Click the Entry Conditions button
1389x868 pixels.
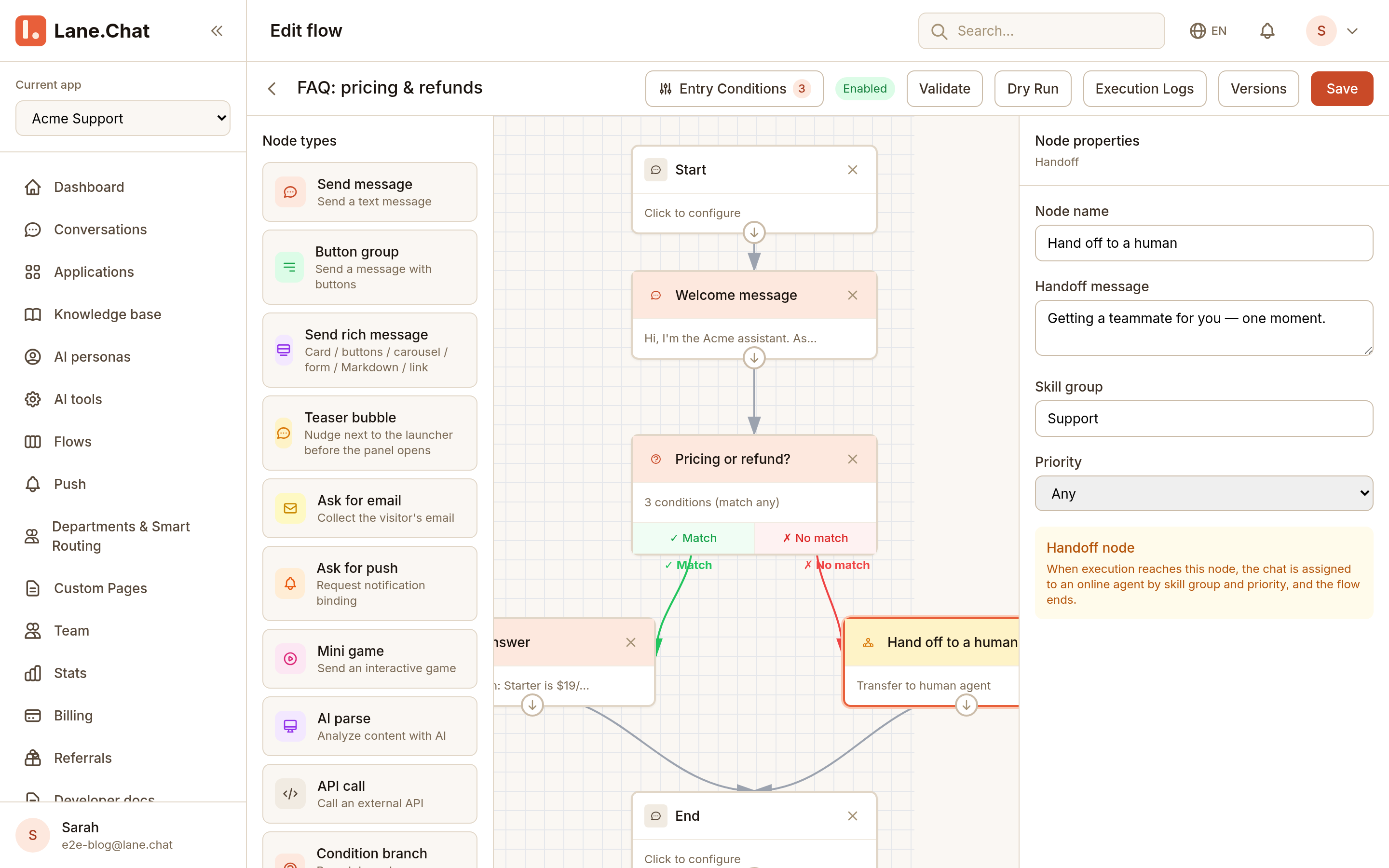[734, 89]
